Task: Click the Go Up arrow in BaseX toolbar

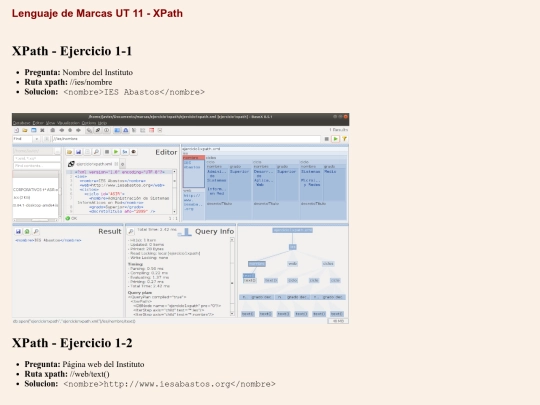Action: pyautogui.click(x=70, y=131)
